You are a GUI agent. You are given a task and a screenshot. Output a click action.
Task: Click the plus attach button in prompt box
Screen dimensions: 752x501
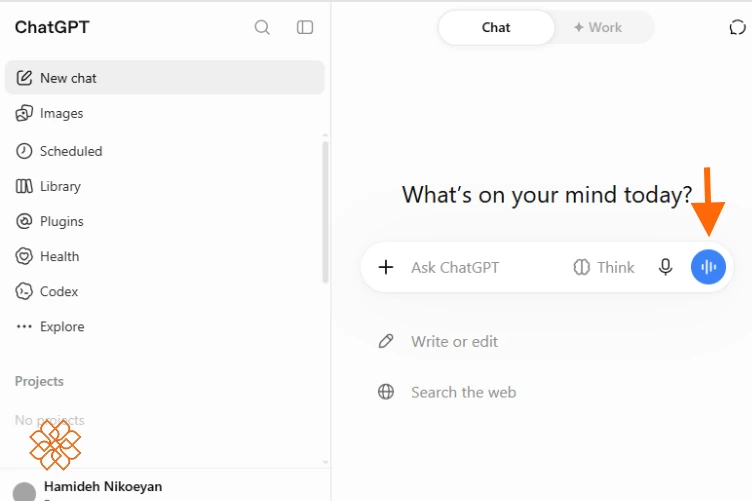386,267
